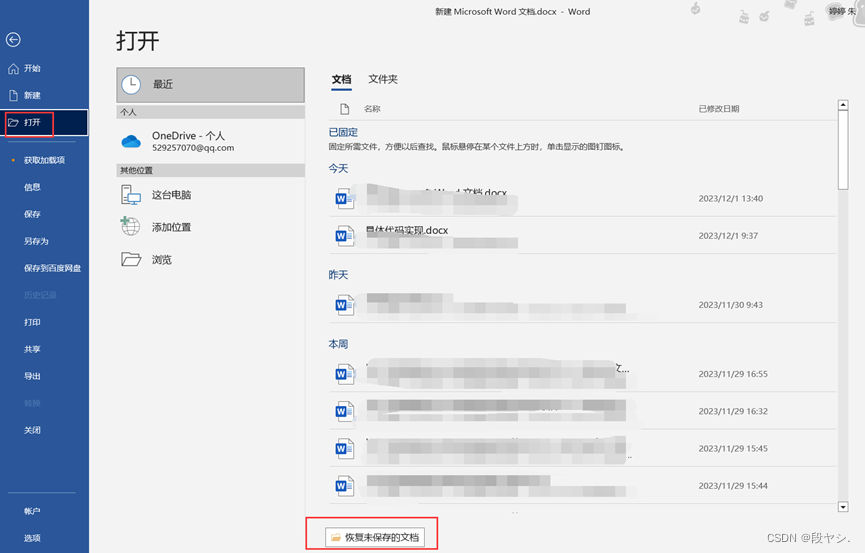Open Get Add-ins (获取加载项)
Viewport: 865px width, 553px height.
coord(44,160)
